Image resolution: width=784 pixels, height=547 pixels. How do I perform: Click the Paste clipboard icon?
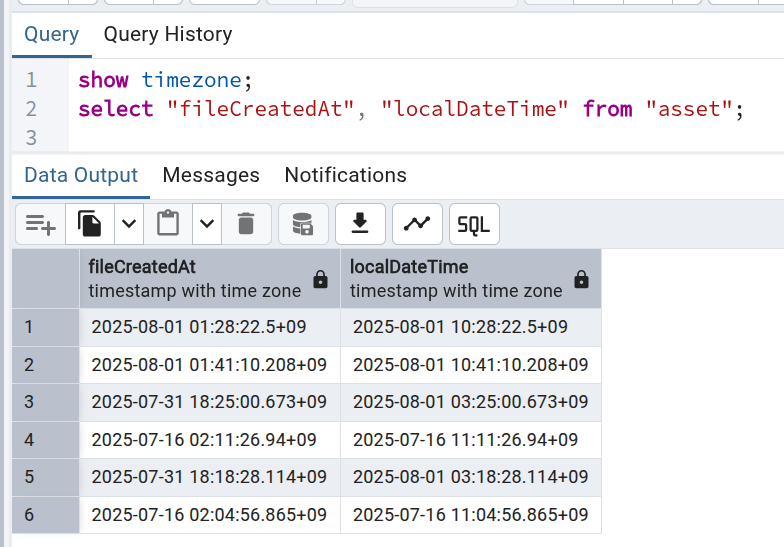(168, 225)
